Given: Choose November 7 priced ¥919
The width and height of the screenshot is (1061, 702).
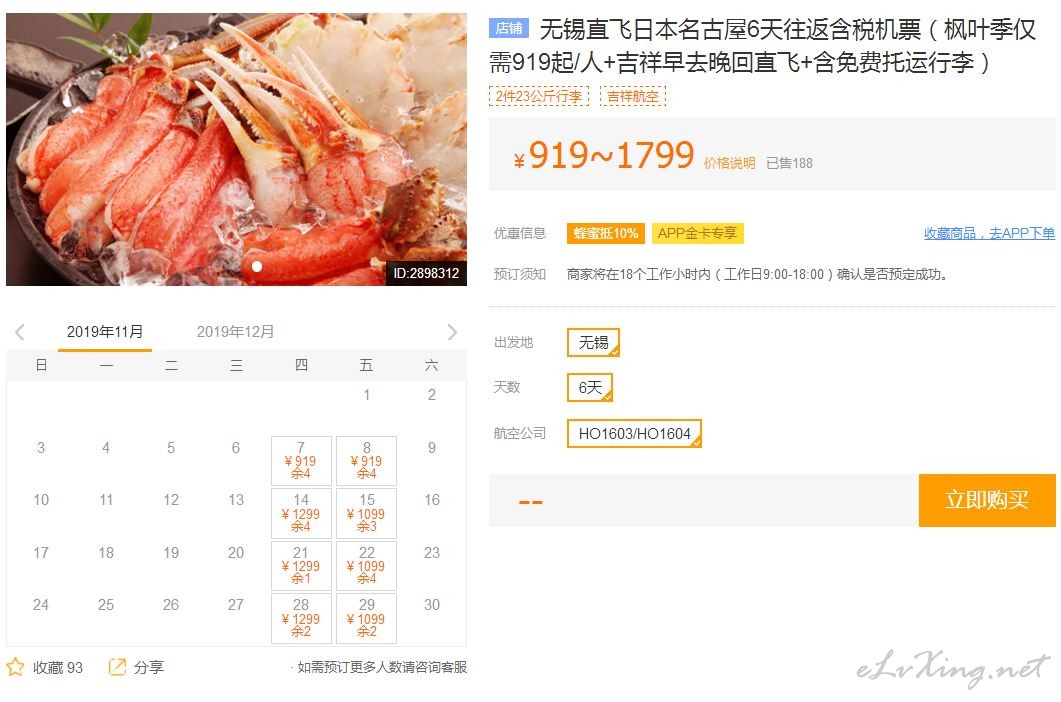Looking at the screenshot, I should pyautogui.click(x=301, y=460).
